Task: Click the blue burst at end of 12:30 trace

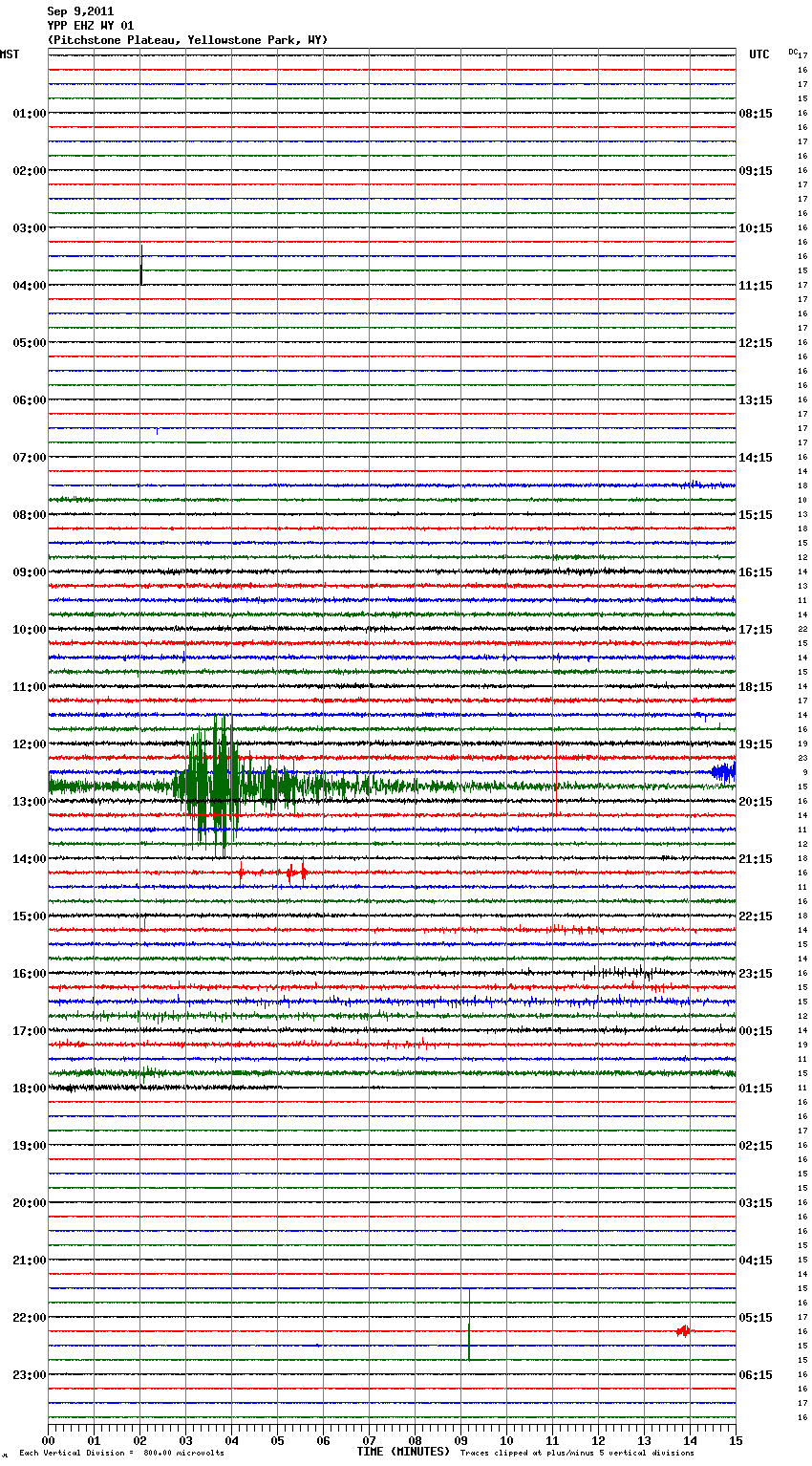Action: pos(724,771)
